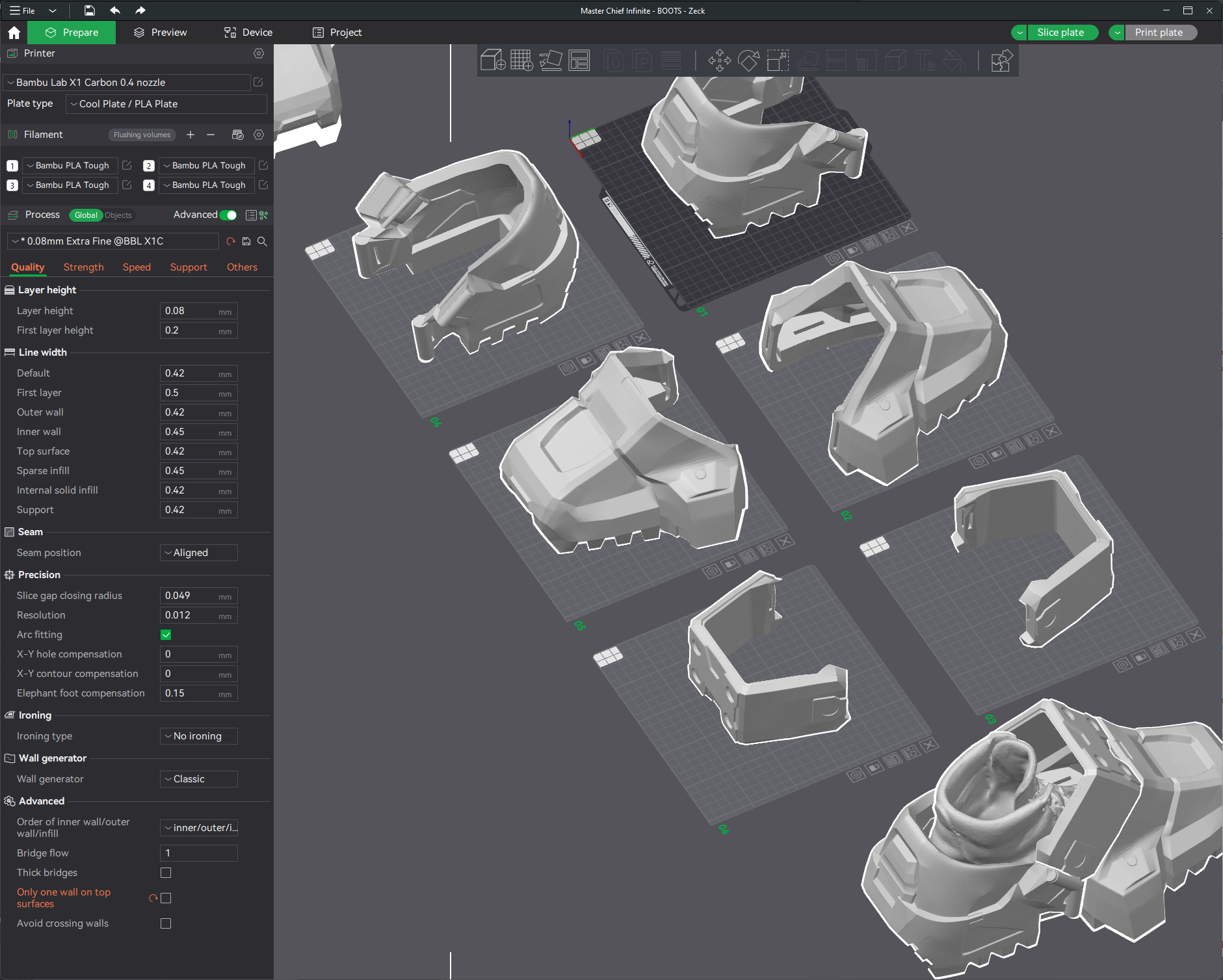Switch to the Device tab
The image size is (1223, 980).
248,33
